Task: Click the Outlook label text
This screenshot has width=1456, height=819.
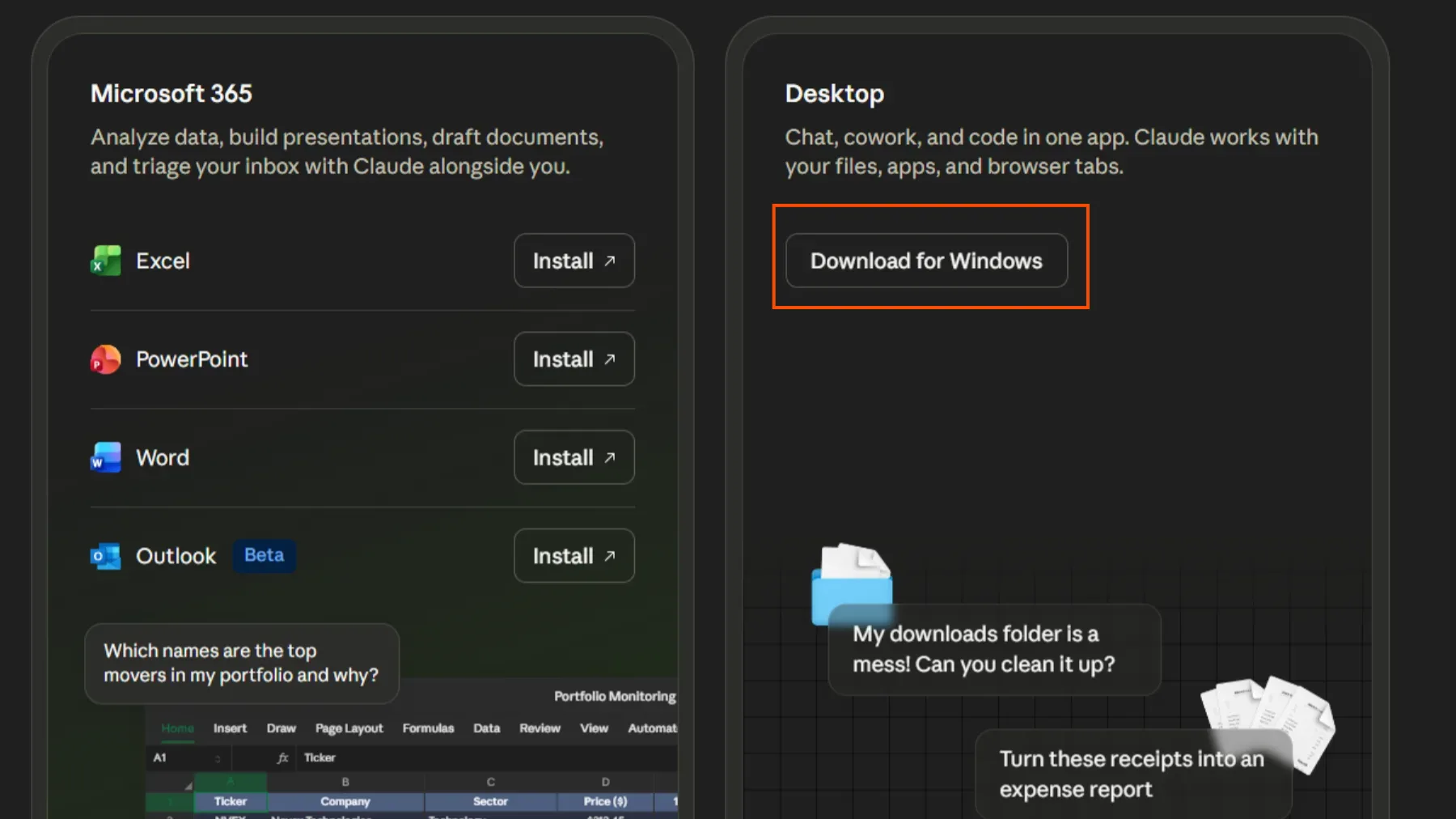Action: [176, 556]
